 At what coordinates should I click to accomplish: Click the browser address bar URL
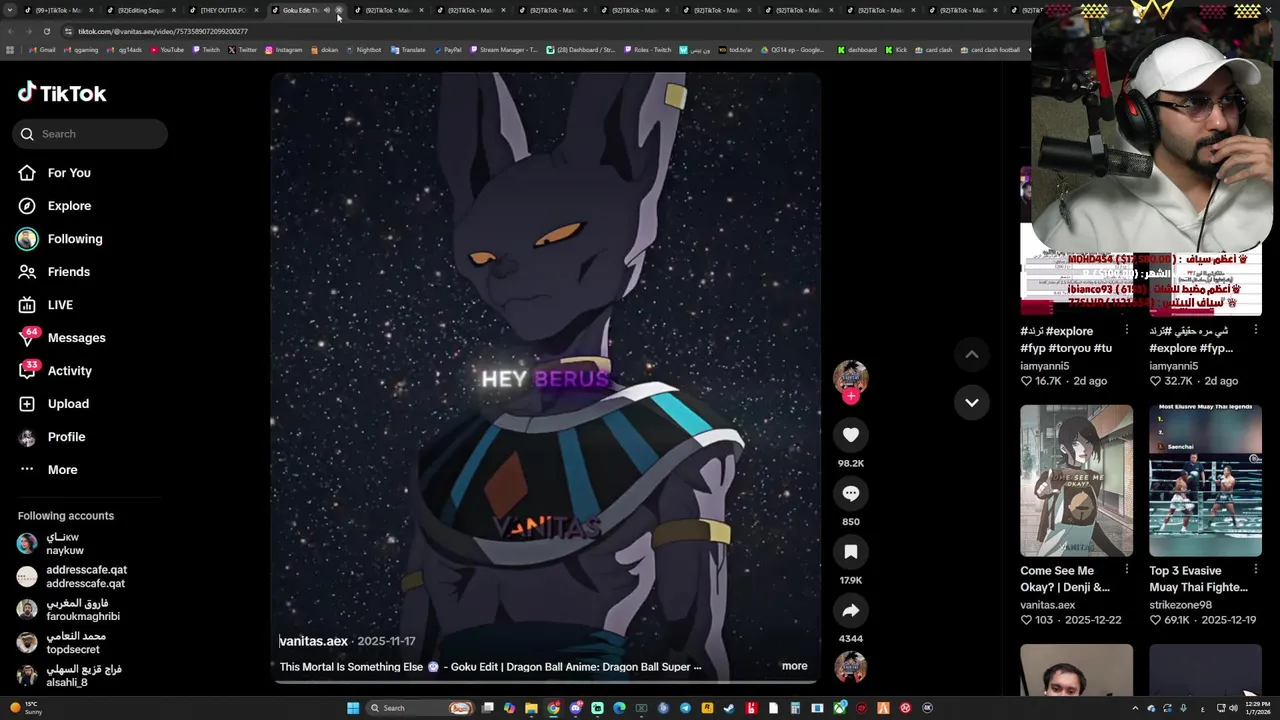(x=163, y=31)
